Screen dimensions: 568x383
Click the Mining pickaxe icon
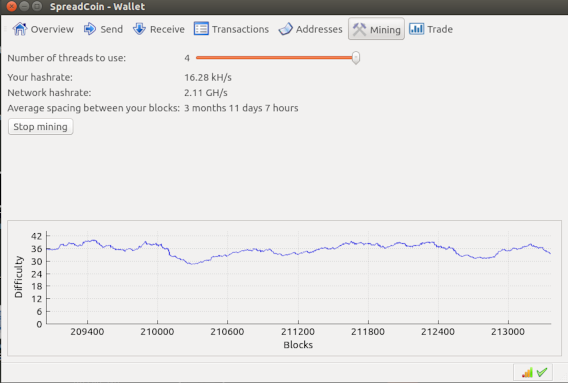[360, 29]
